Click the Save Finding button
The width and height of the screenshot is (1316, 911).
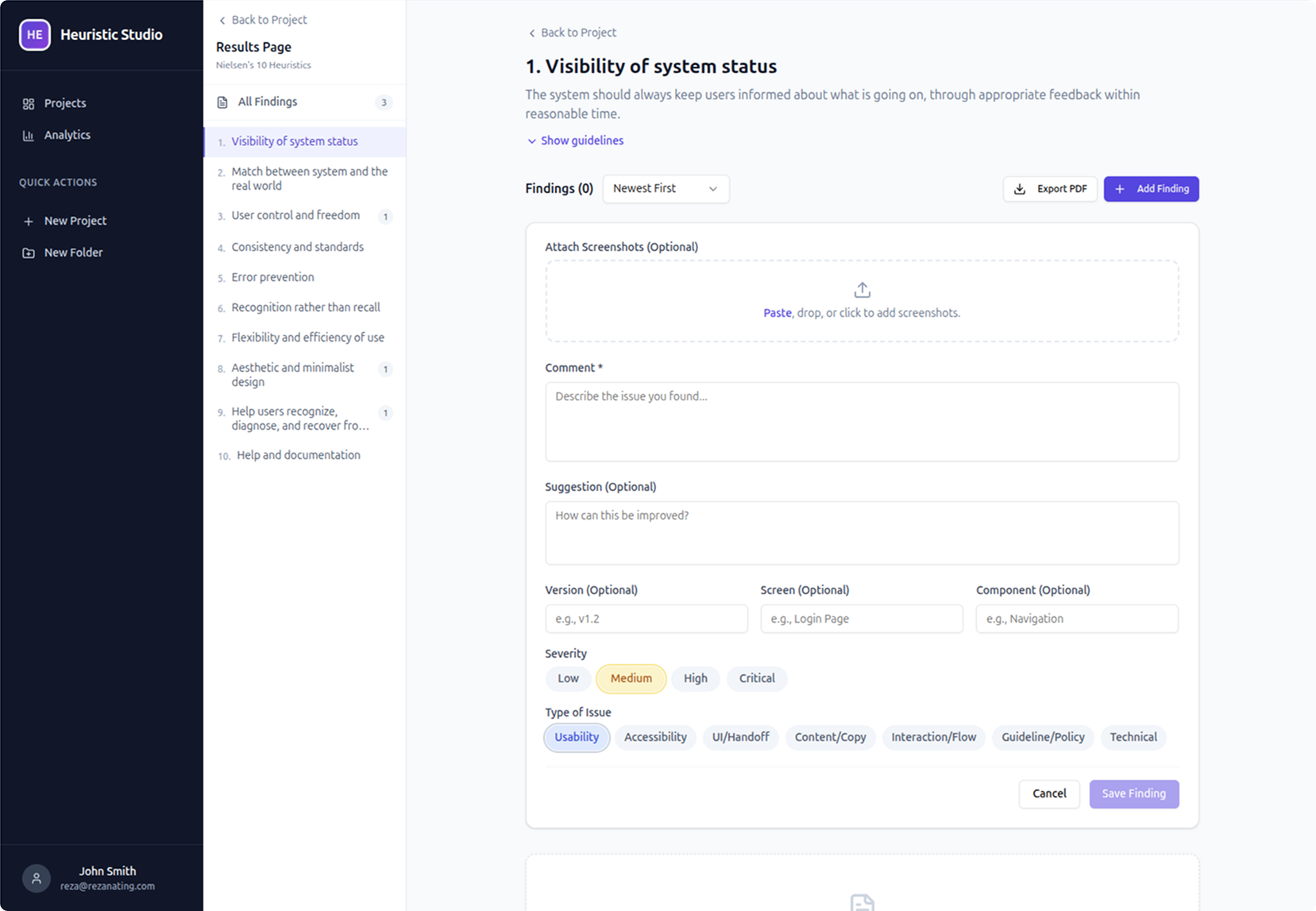coord(1133,793)
